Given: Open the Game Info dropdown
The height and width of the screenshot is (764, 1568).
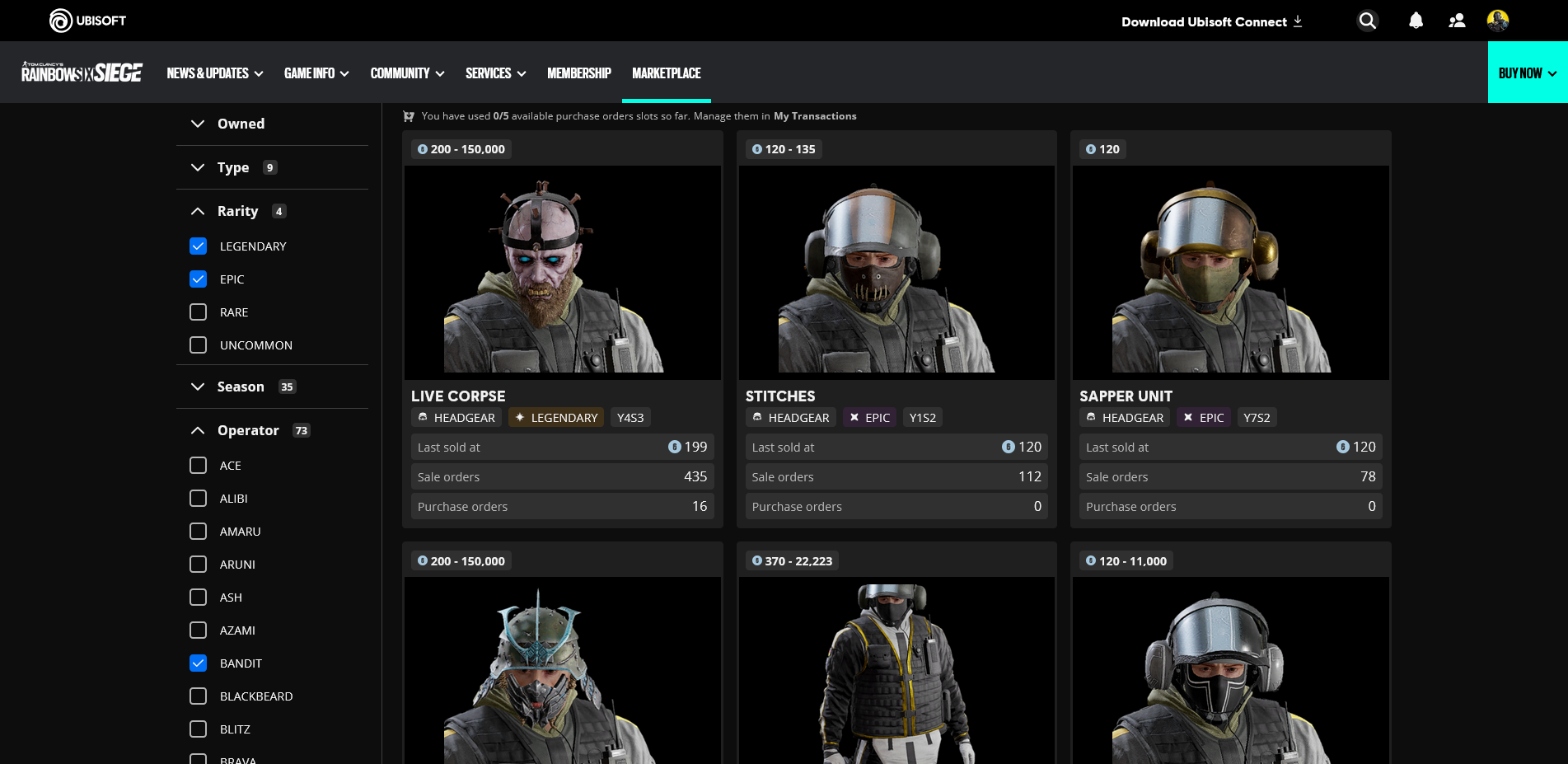Looking at the screenshot, I should [x=316, y=73].
